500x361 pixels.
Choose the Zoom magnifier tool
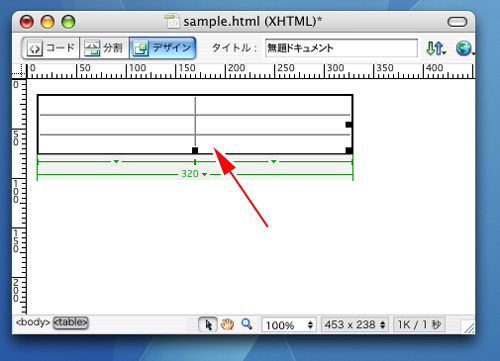click(247, 324)
